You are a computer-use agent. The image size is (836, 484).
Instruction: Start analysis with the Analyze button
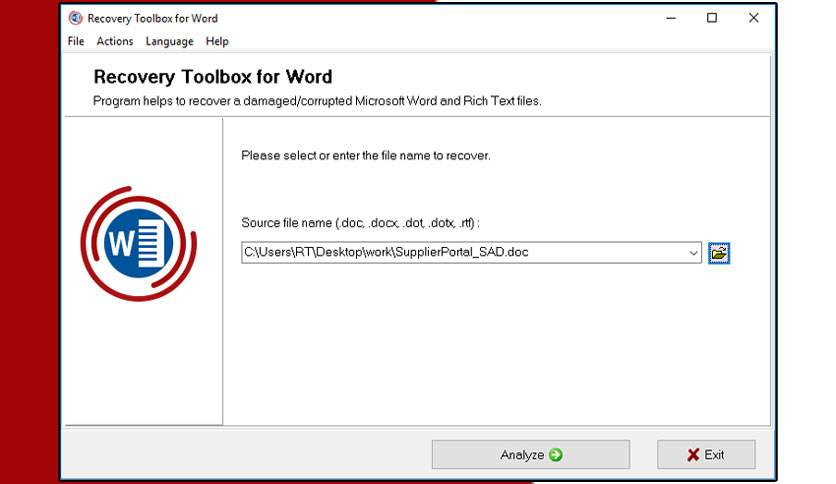530,455
